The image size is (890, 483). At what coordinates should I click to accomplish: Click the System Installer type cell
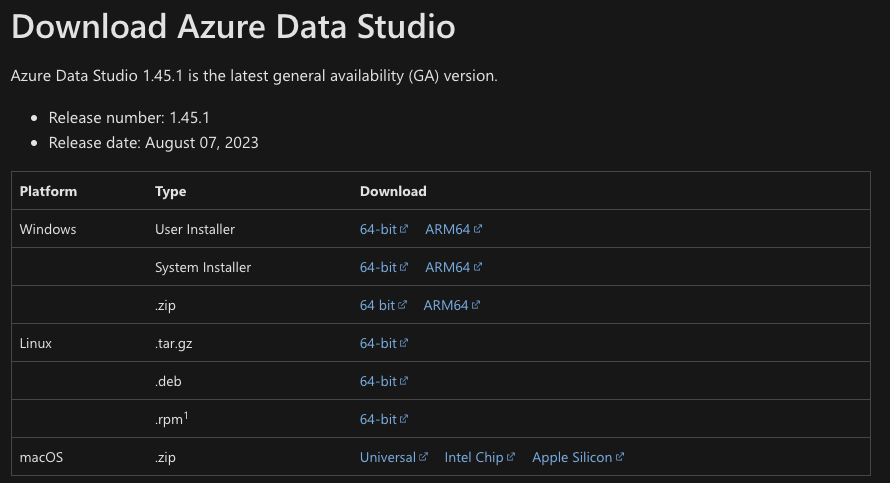click(x=203, y=267)
